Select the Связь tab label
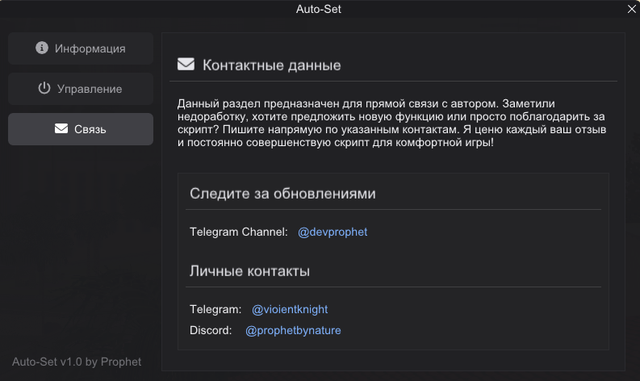This screenshot has width=640, height=381. click(90, 129)
